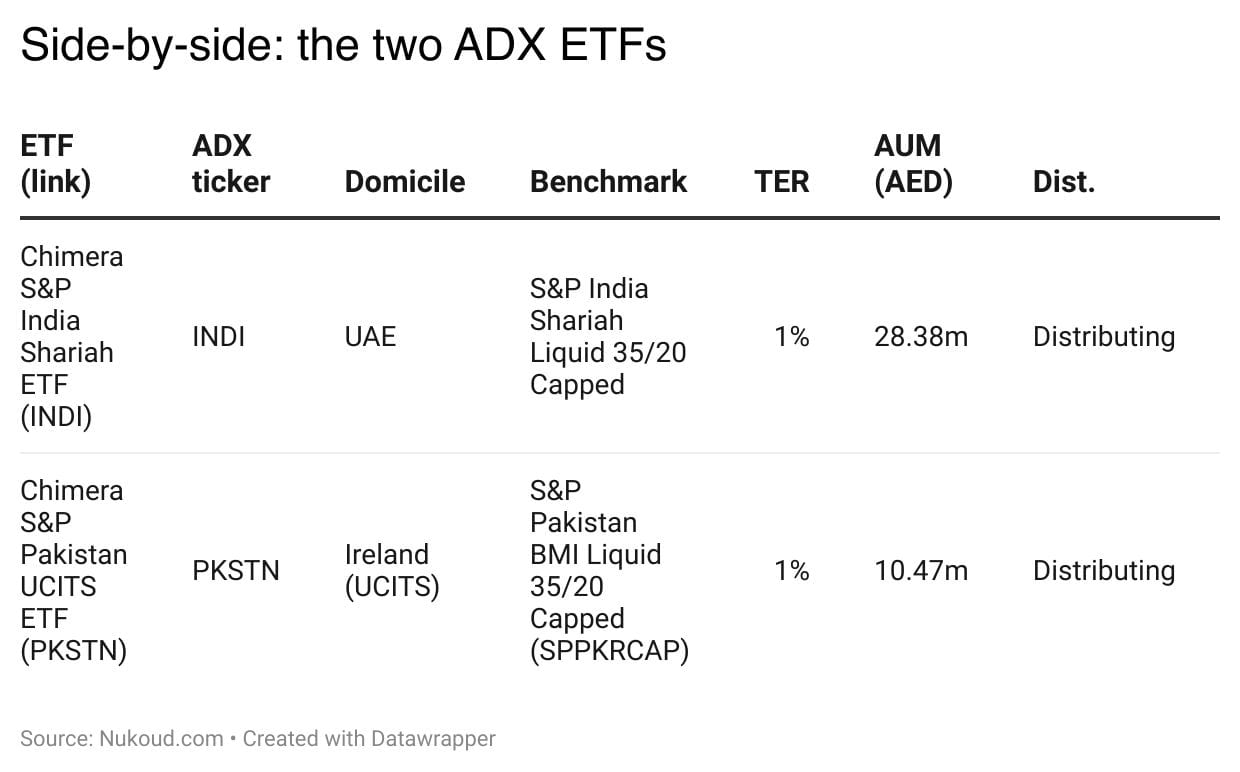Viewport: 1240px width, 772px height.
Task: Click the 28.38m AUM value
Action: 920,337
